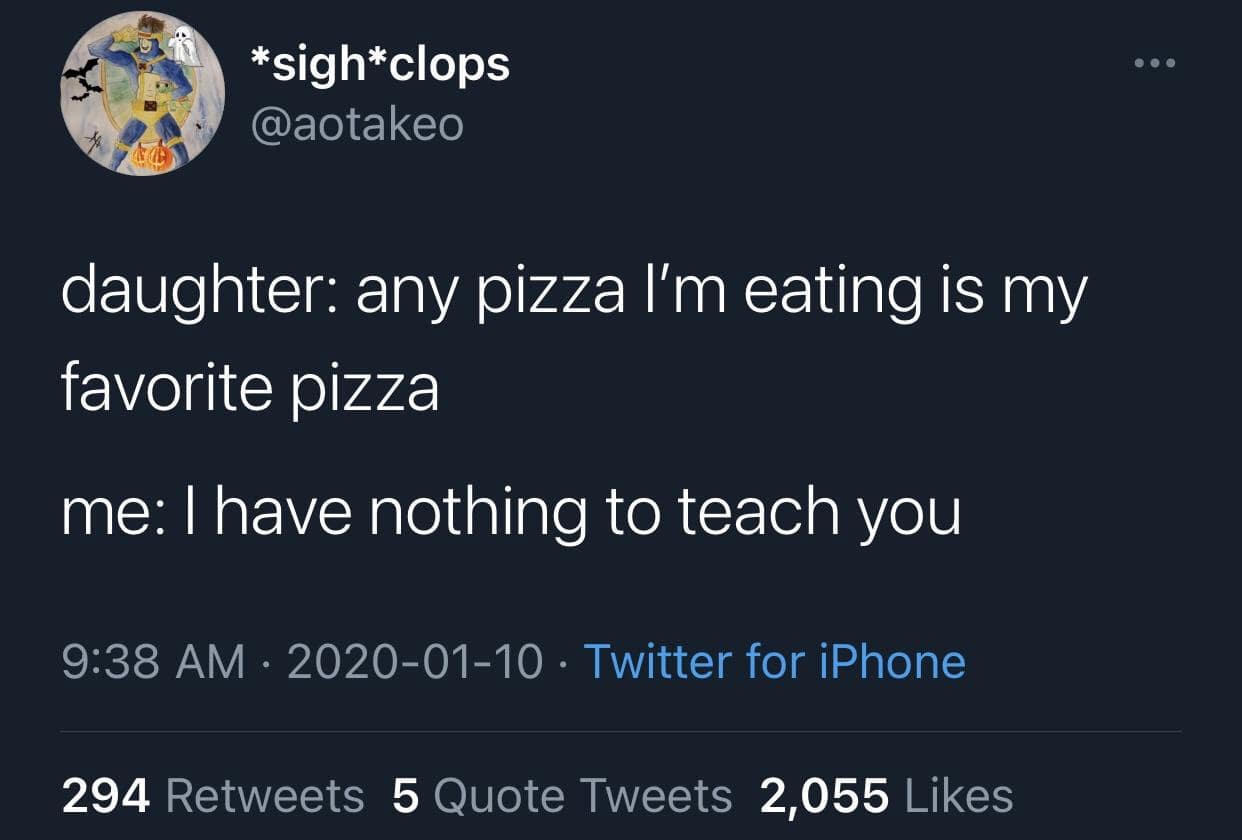This screenshot has width=1242, height=840.
Task: See who Likes this tweet
Action: tap(958, 796)
